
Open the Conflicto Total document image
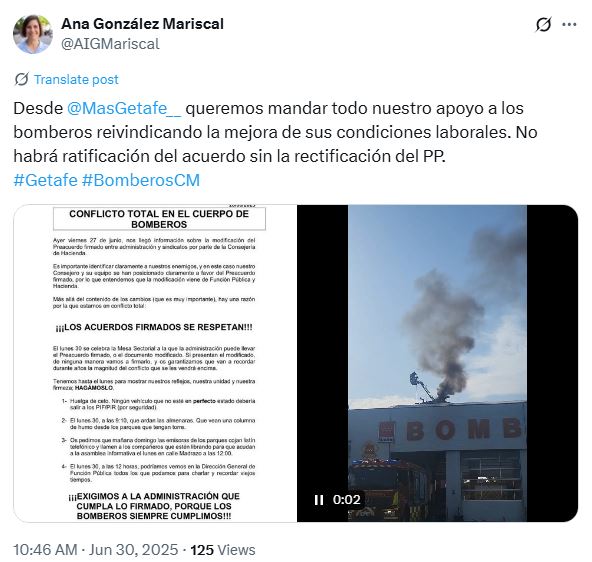155,363
